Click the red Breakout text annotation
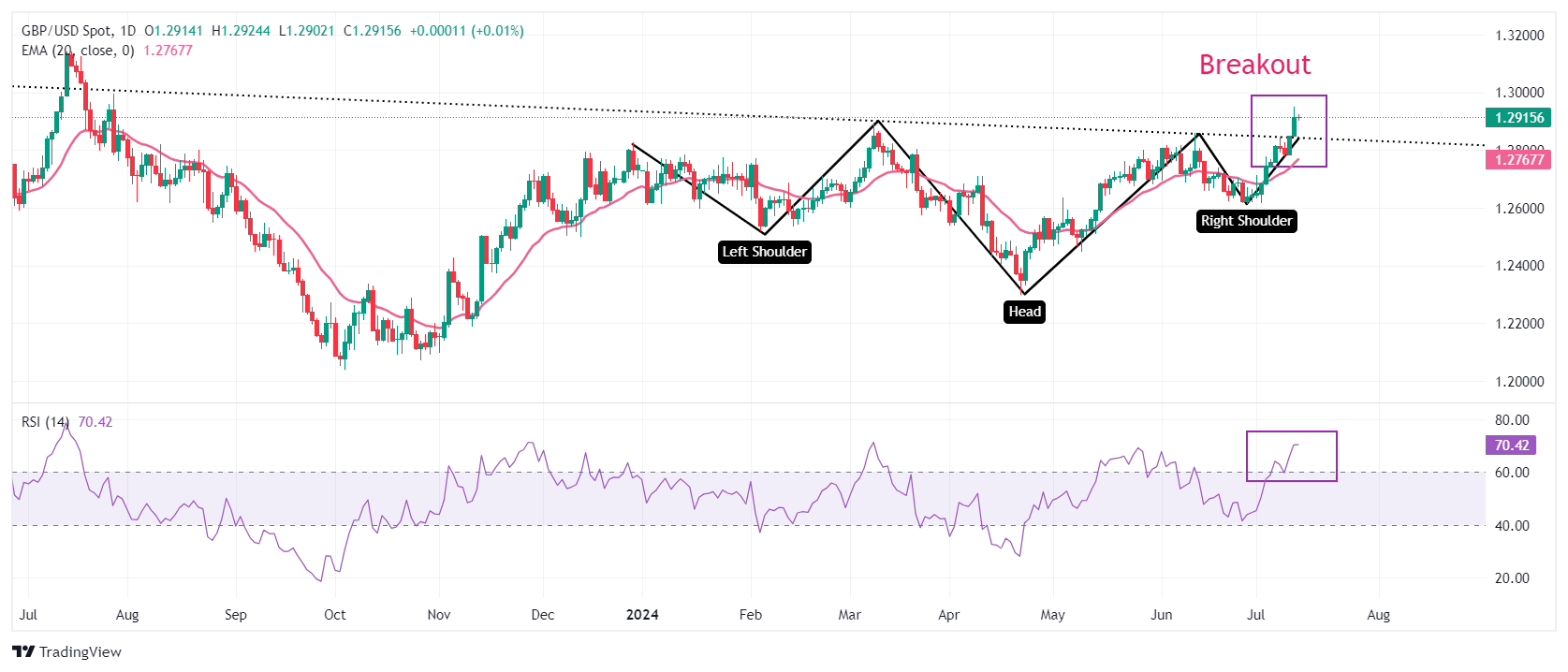Viewport: 1568px width, 672px height. click(1254, 65)
